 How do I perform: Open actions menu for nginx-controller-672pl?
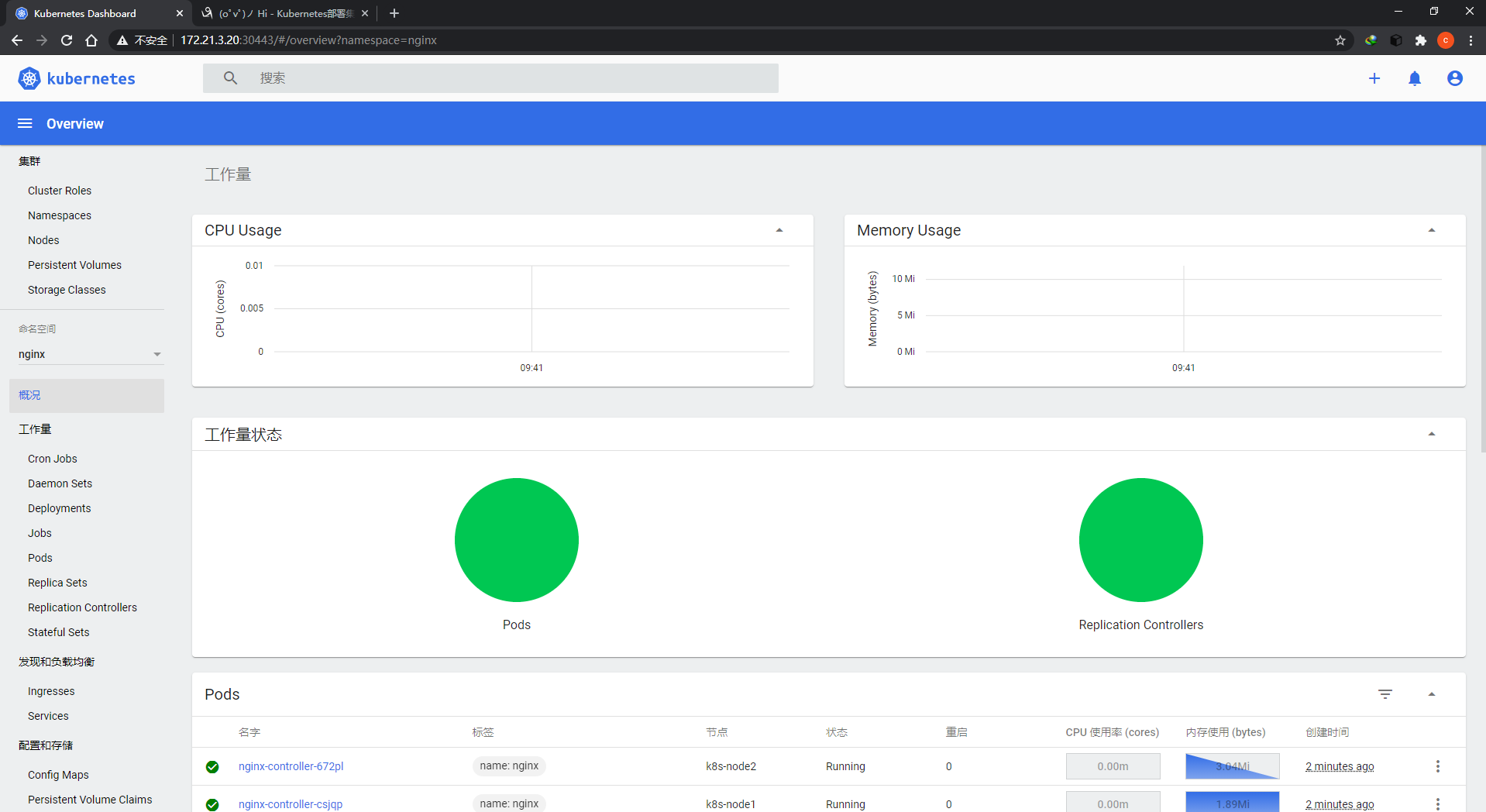coord(1438,766)
